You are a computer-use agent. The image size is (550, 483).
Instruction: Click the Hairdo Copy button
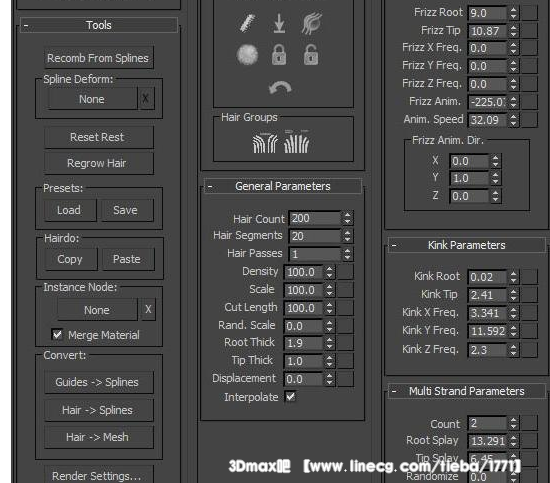pyautogui.click(x=71, y=259)
